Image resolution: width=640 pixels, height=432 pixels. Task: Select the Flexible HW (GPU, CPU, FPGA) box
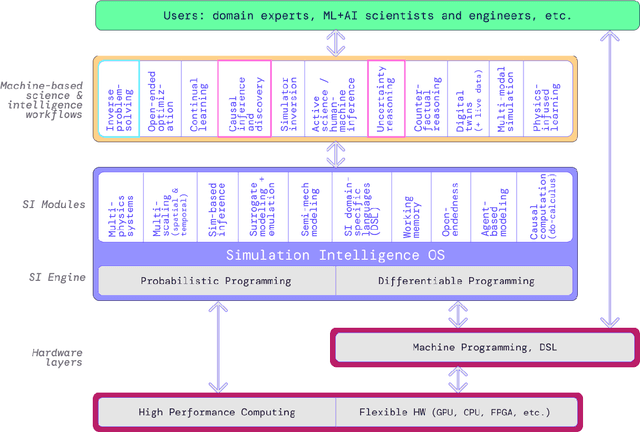click(x=455, y=412)
